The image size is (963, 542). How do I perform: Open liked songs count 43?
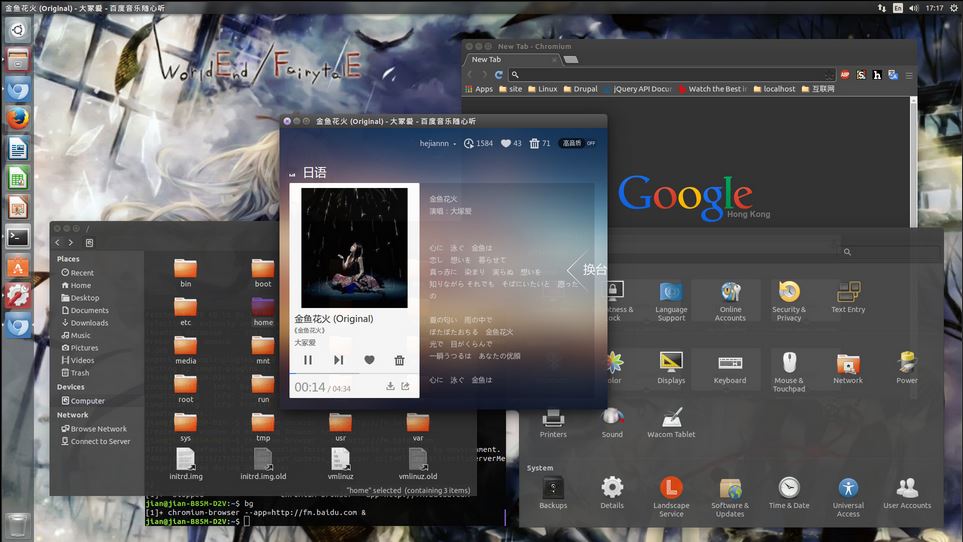[x=511, y=143]
